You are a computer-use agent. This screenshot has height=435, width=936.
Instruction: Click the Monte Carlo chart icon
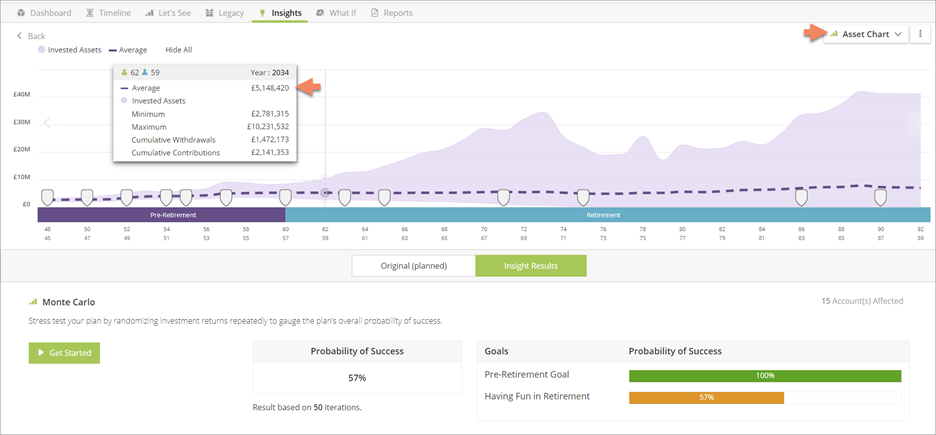click(x=33, y=301)
